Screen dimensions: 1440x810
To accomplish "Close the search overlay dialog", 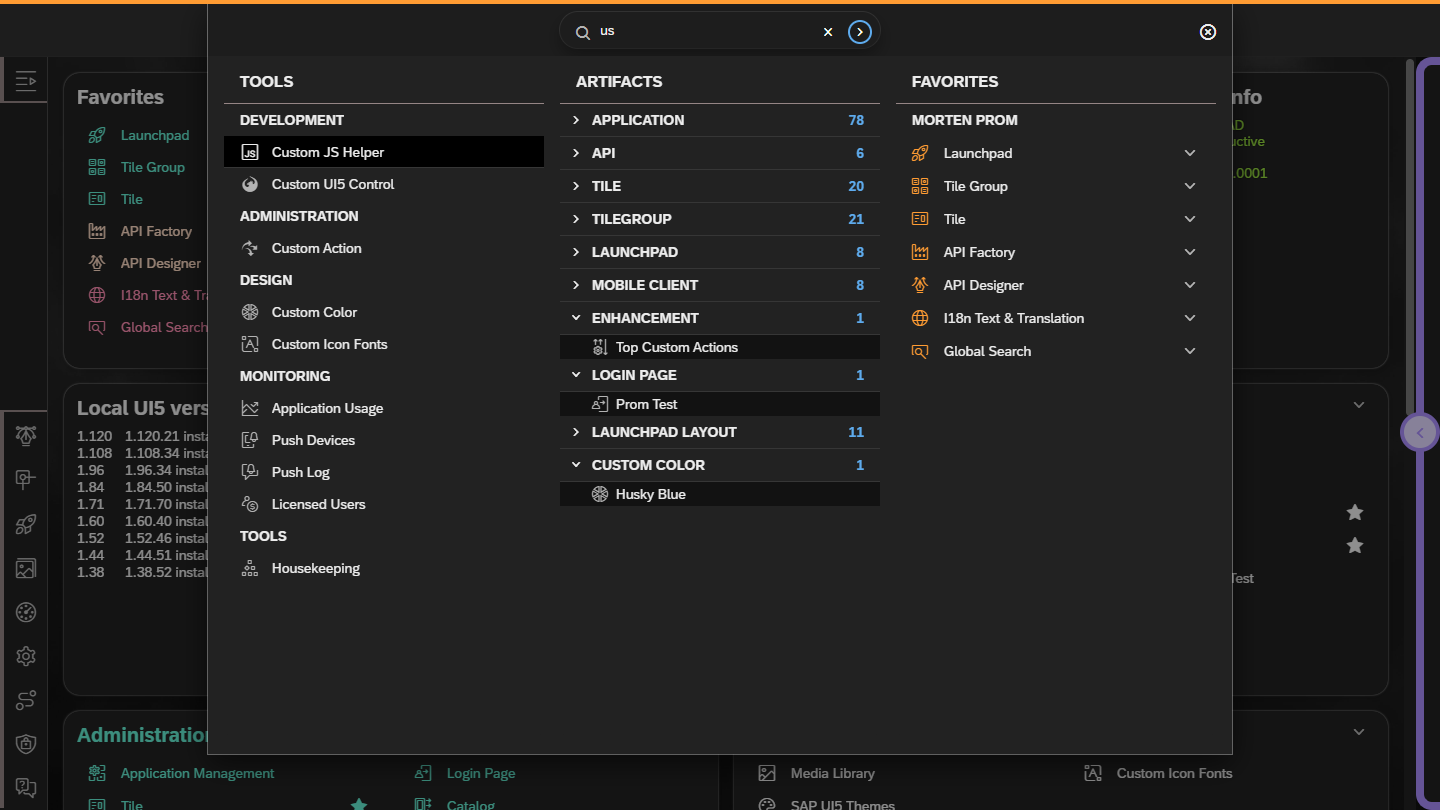I will click(1208, 32).
